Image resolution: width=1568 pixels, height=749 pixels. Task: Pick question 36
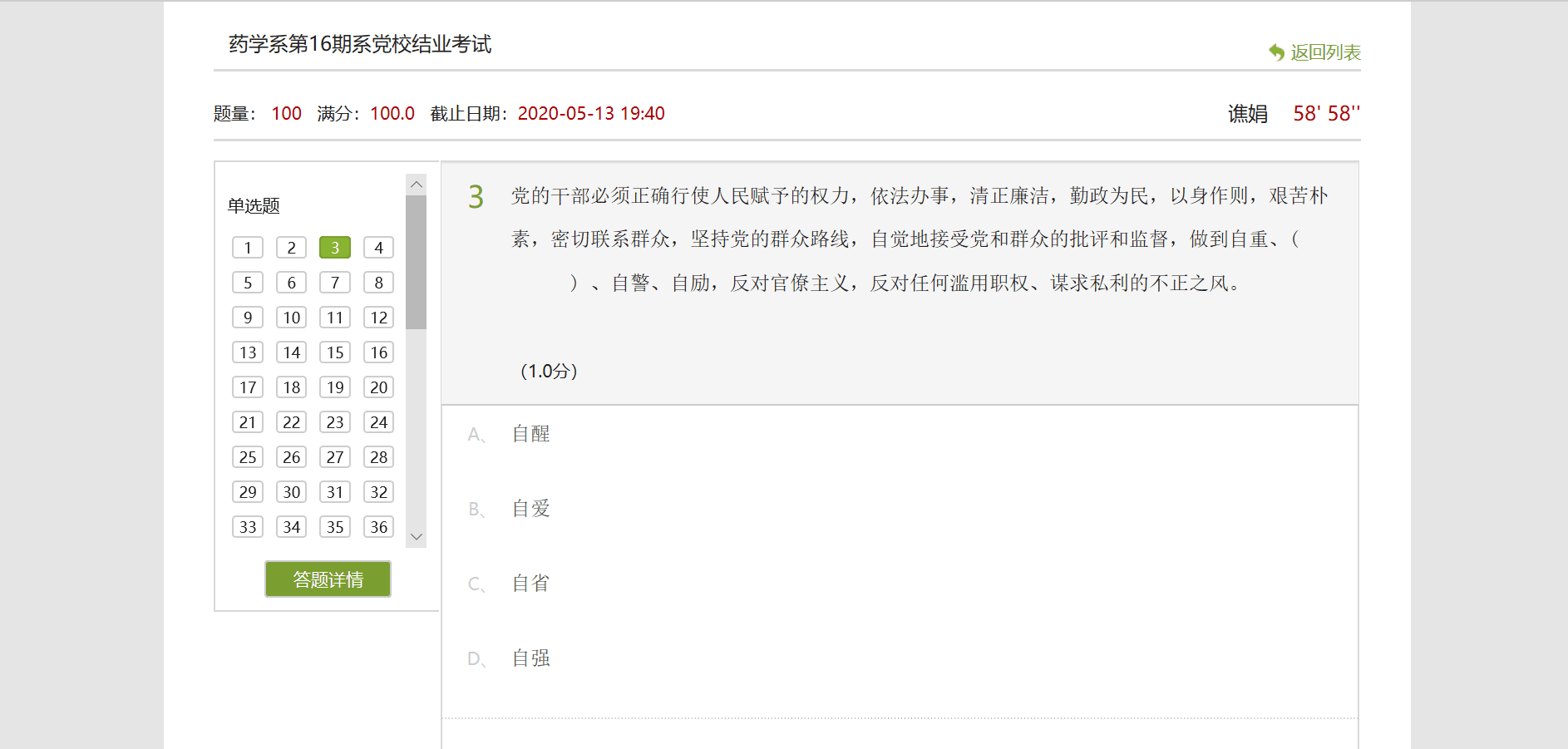point(378,527)
